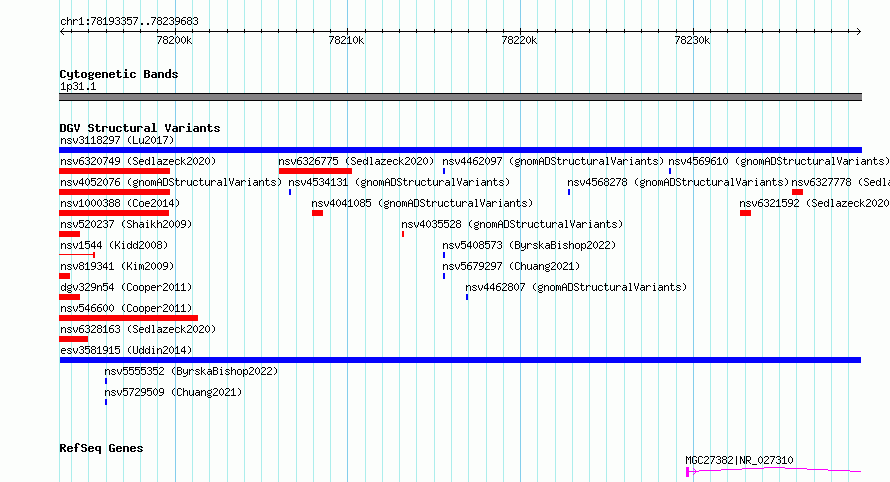Click the Cytogenetic Bands track title
This screenshot has width=890, height=482.
point(119,74)
